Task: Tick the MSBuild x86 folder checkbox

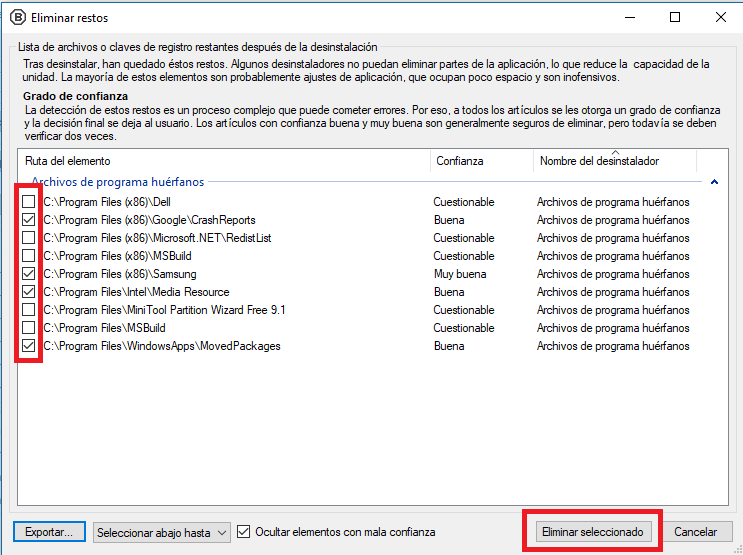Action: [x=28, y=255]
